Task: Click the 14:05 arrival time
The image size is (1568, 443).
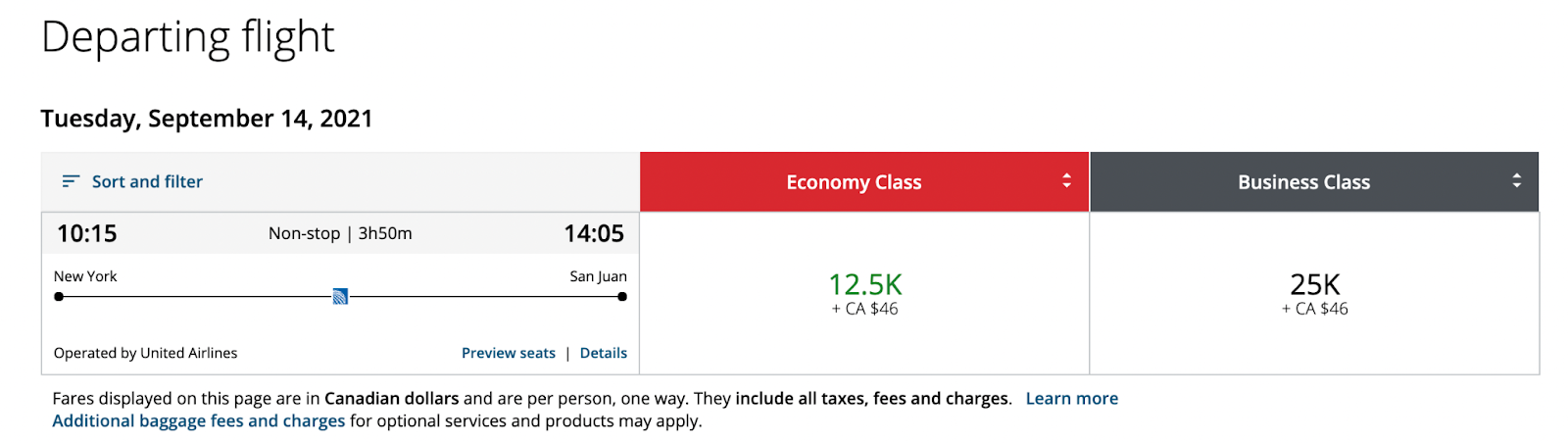Action: (594, 233)
